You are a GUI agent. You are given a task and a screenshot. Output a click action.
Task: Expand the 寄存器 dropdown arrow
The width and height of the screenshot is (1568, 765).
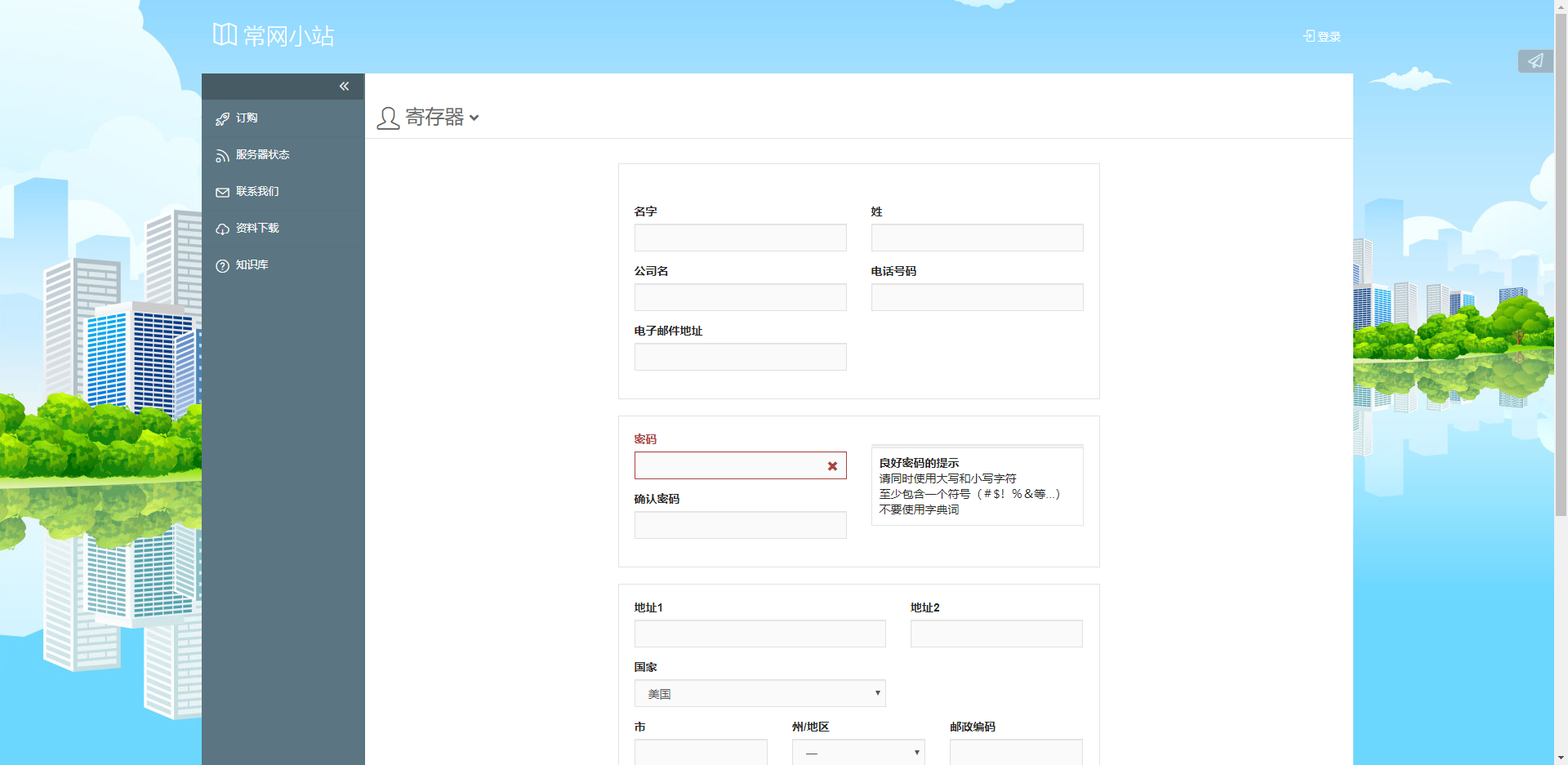(476, 118)
